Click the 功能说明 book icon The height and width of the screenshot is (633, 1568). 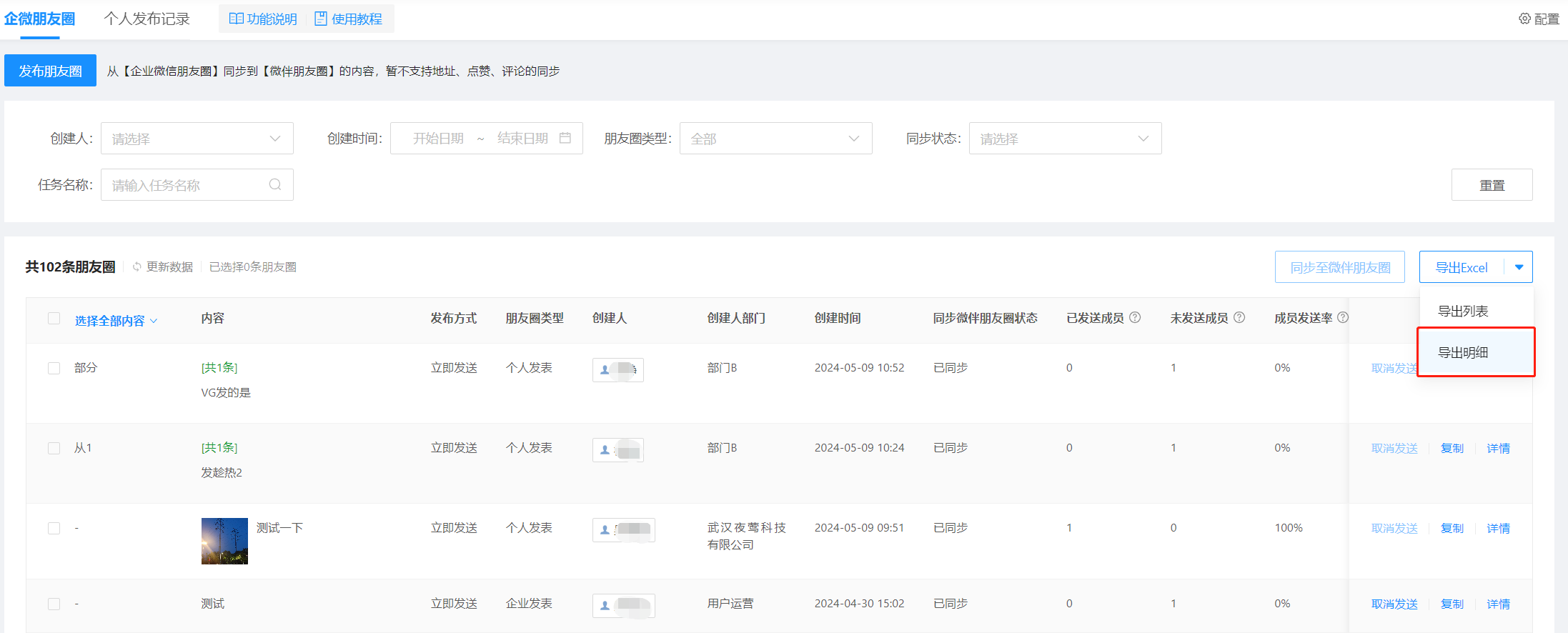click(x=236, y=19)
